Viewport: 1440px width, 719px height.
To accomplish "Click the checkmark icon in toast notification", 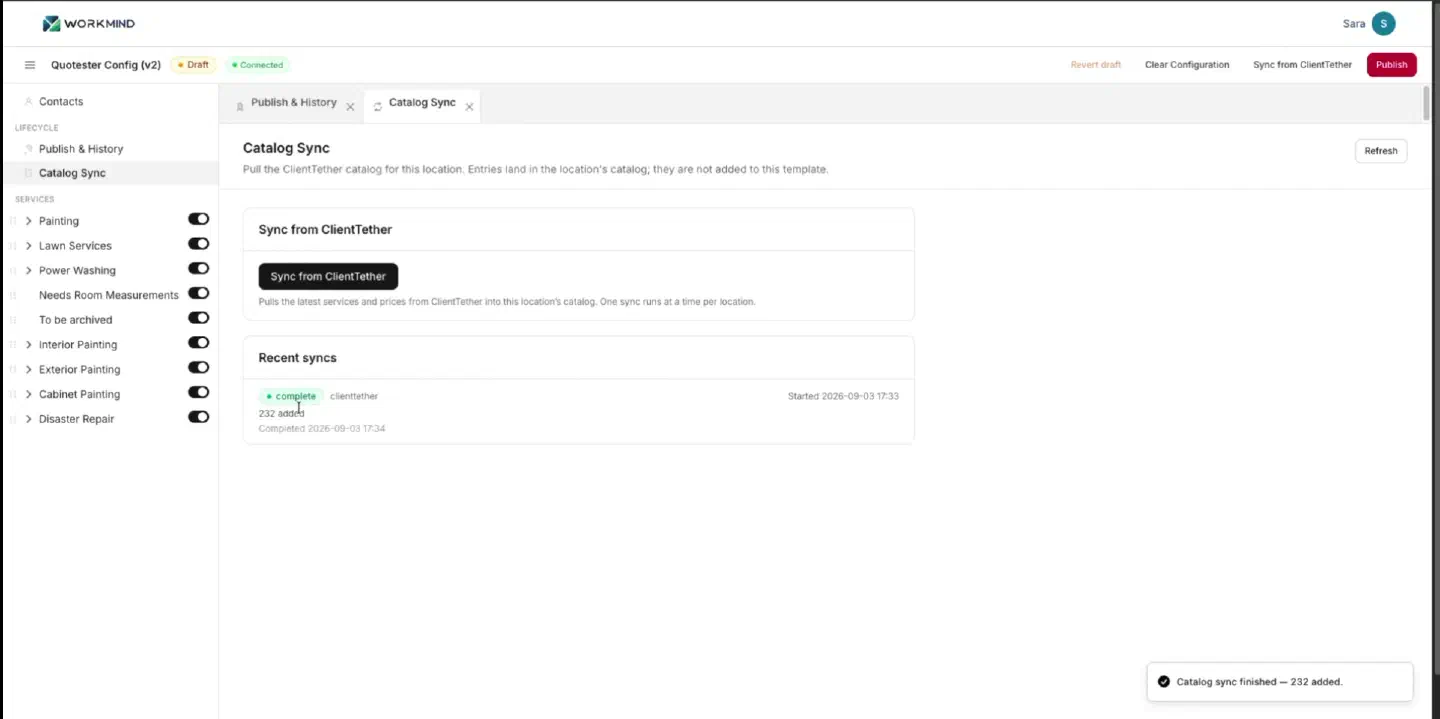I will pyautogui.click(x=1163, y=682).
